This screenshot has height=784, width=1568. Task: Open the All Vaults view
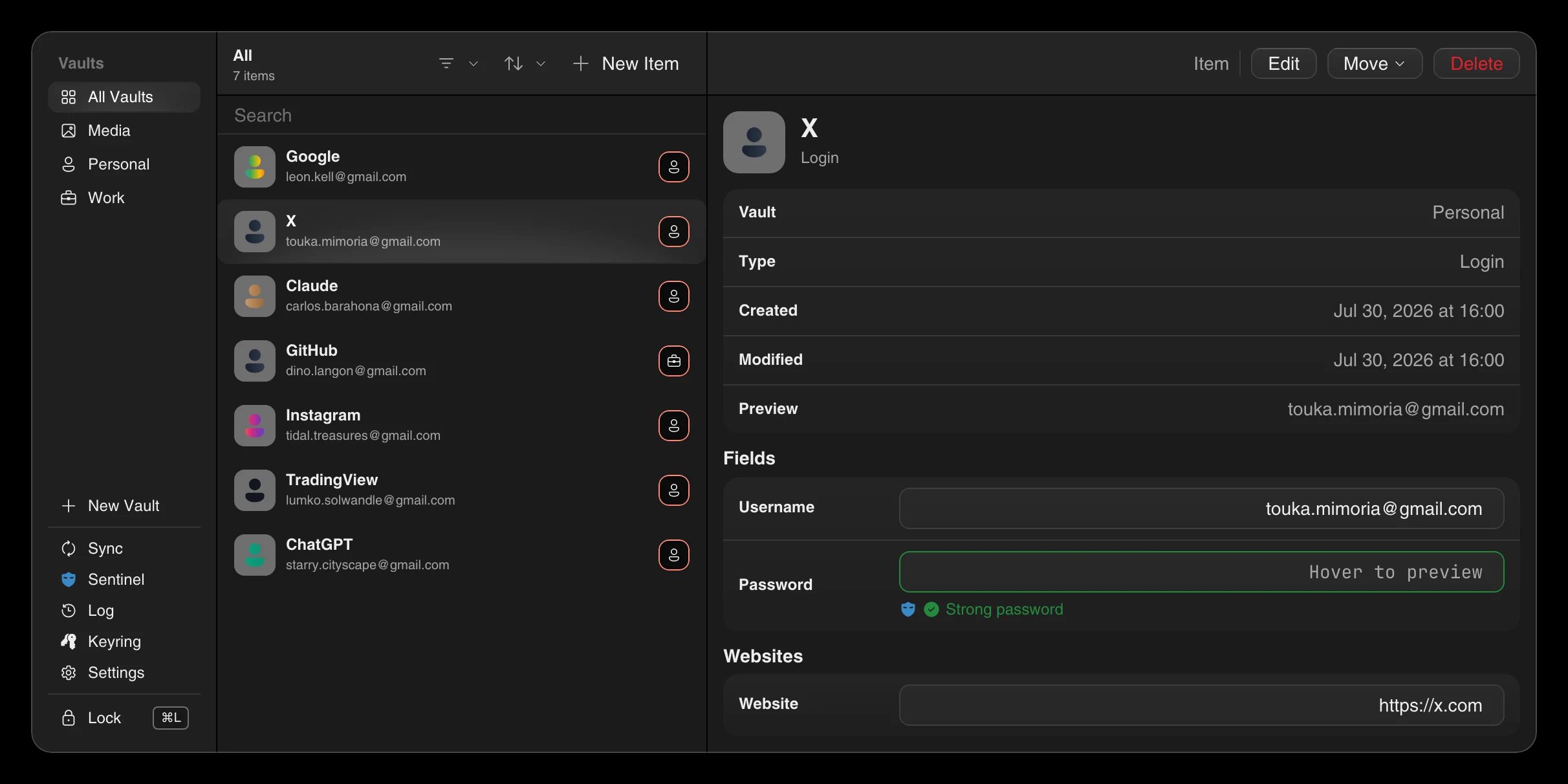(124, 97)
